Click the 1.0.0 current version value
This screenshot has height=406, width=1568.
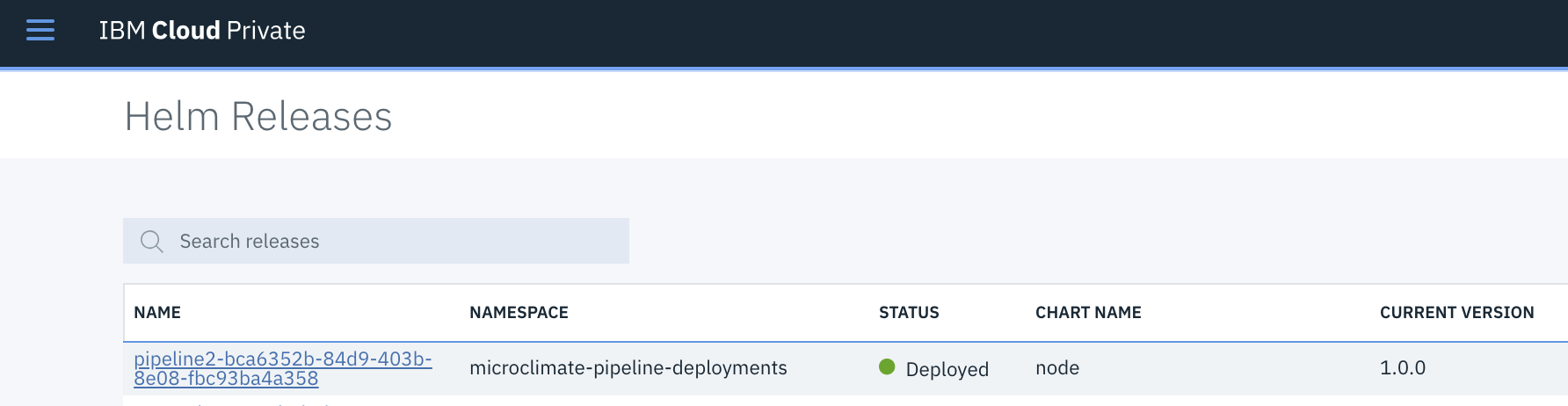click(1402, 368)
